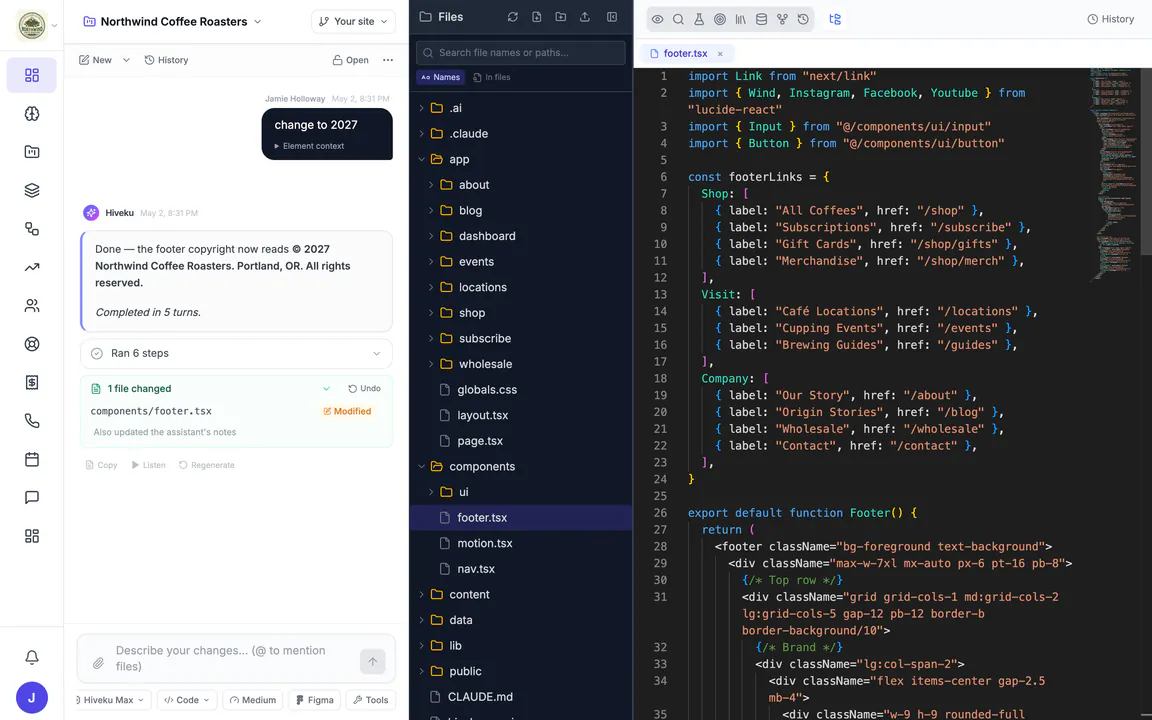Click the eye preview icon in editor toolbar
This screenshot has width=1152, height=720.
click(658, 19)
